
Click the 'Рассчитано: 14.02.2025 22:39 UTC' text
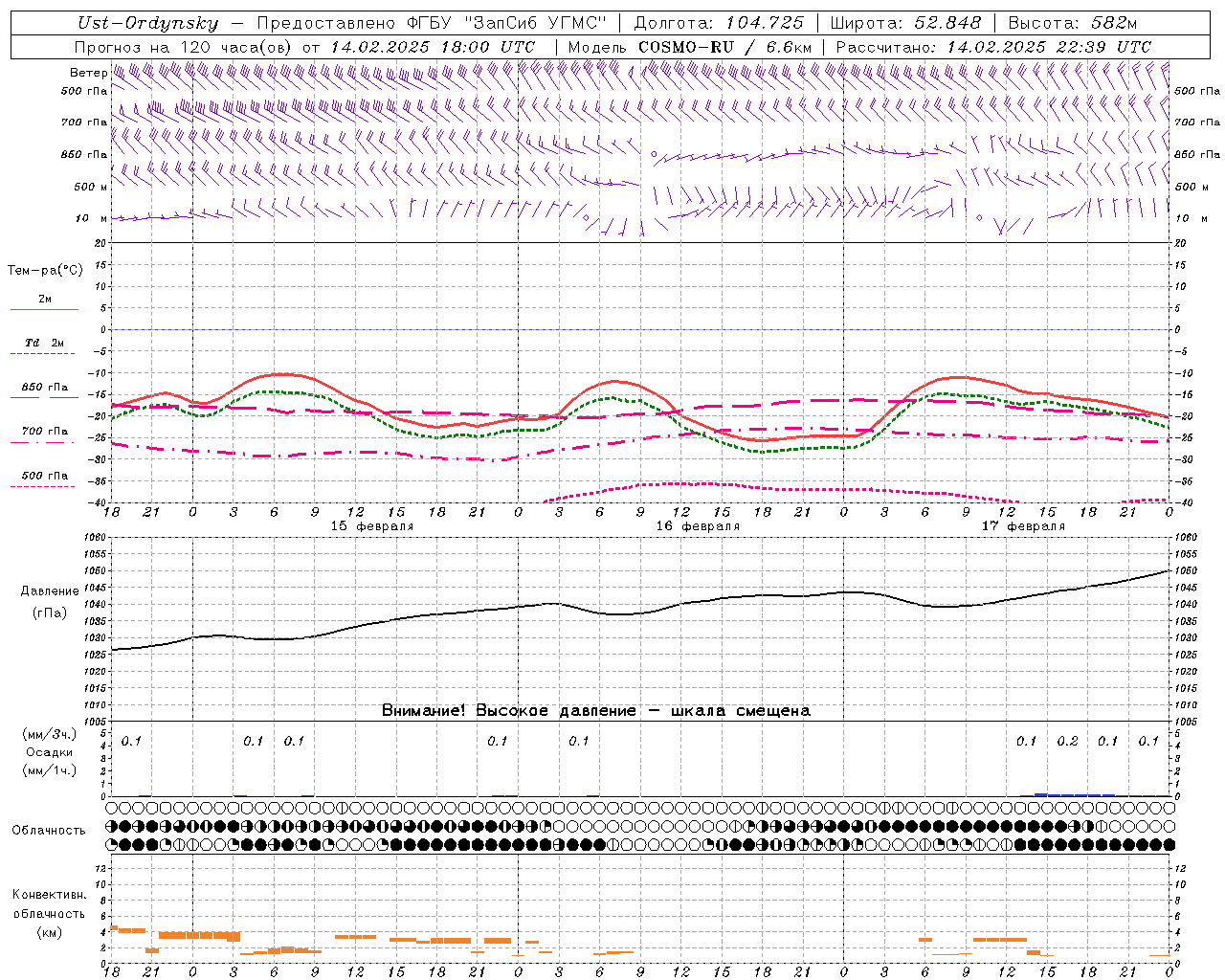pos(993,47)
